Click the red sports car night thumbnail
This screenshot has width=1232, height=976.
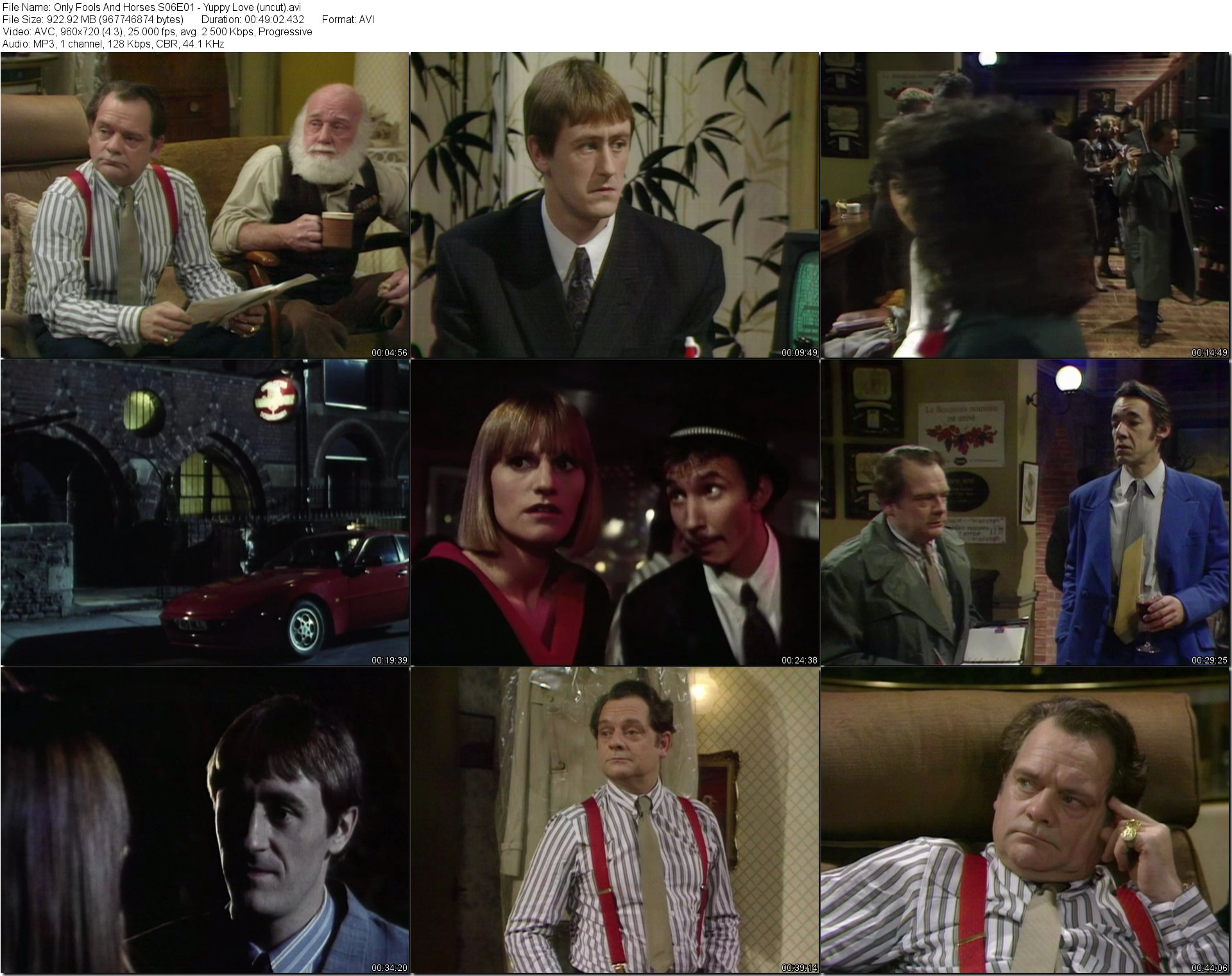pyautogui.click(x=205, y=512)
